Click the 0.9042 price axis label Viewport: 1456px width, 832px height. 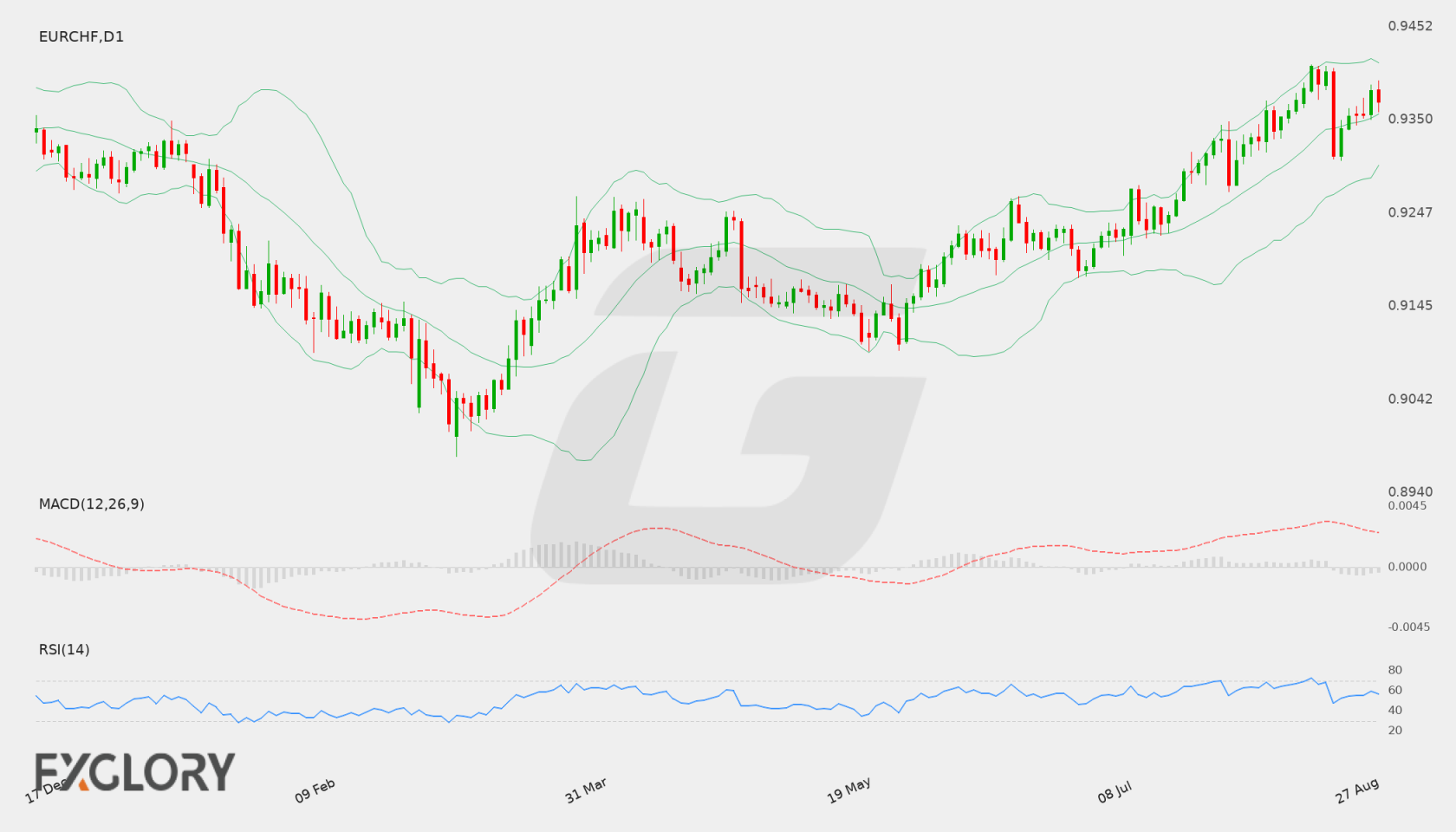1410,399
